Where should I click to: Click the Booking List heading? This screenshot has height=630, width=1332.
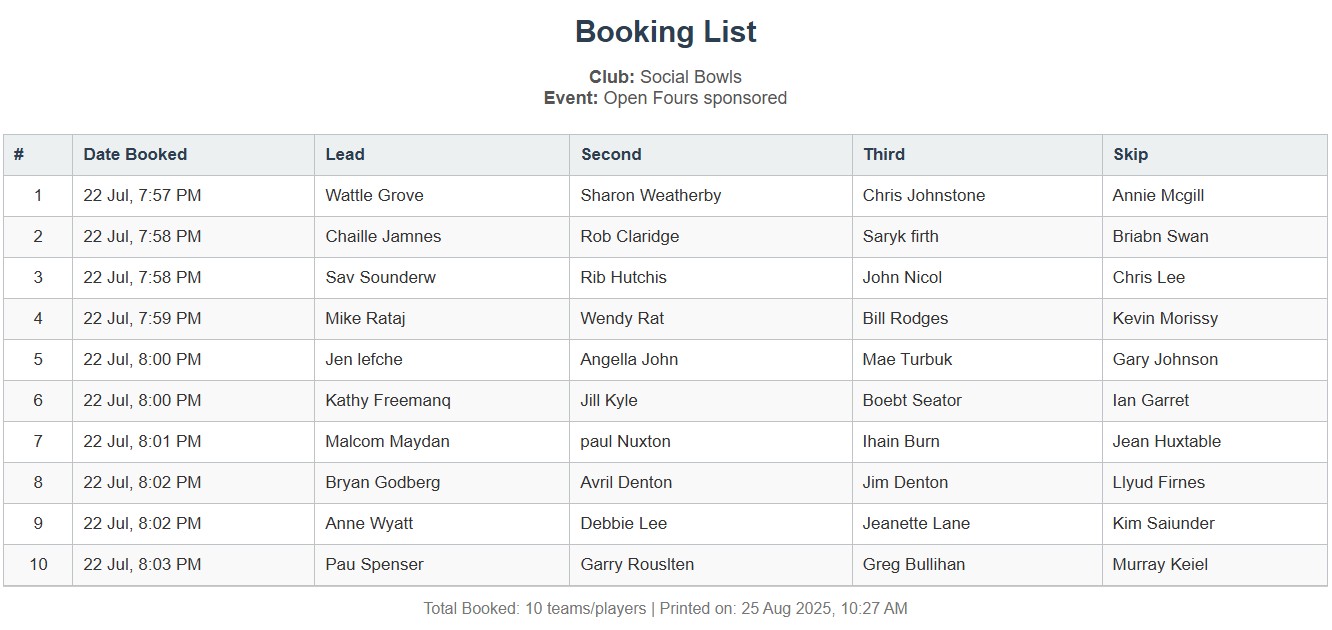(665, 32)
